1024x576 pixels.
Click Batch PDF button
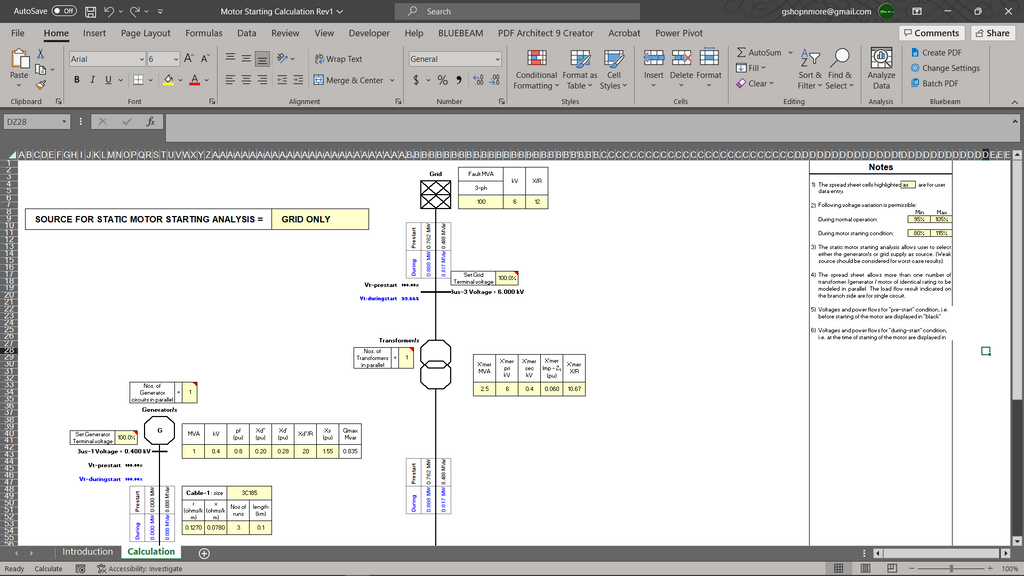(935, 84)
